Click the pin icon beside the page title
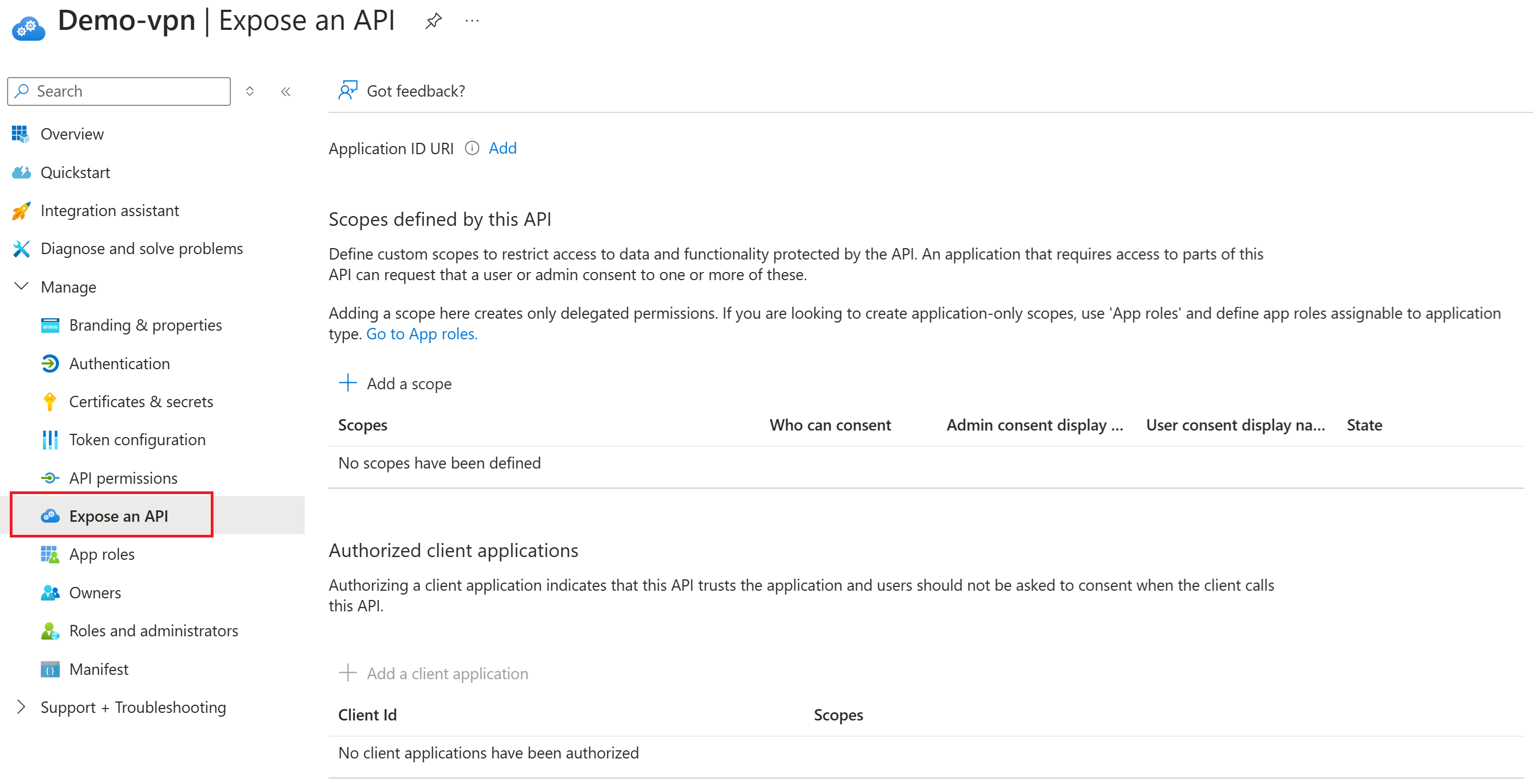The height and width of the screenshot is (784, 1533). point(433,21)
